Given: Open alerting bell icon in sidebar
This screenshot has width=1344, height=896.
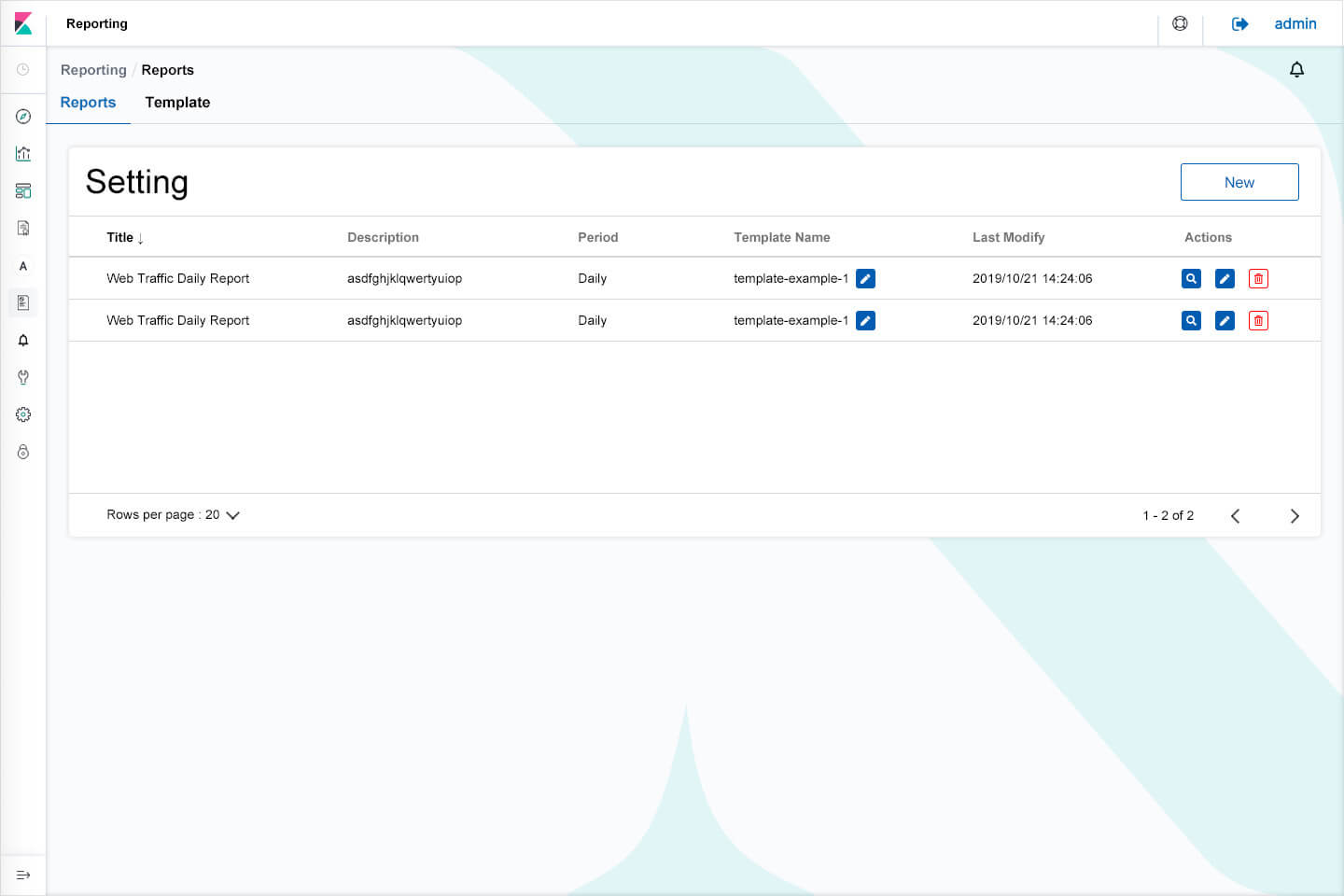Looking at the screenshot, I should pos(23,341).
